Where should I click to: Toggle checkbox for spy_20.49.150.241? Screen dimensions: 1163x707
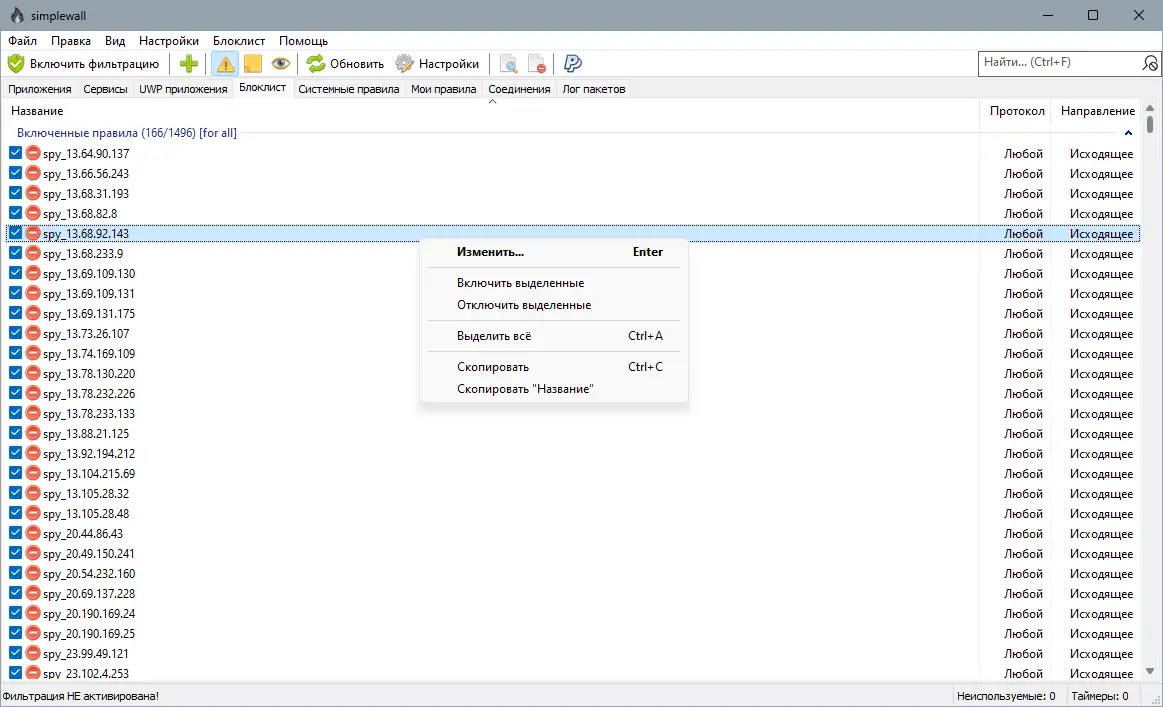click(15, 553)
